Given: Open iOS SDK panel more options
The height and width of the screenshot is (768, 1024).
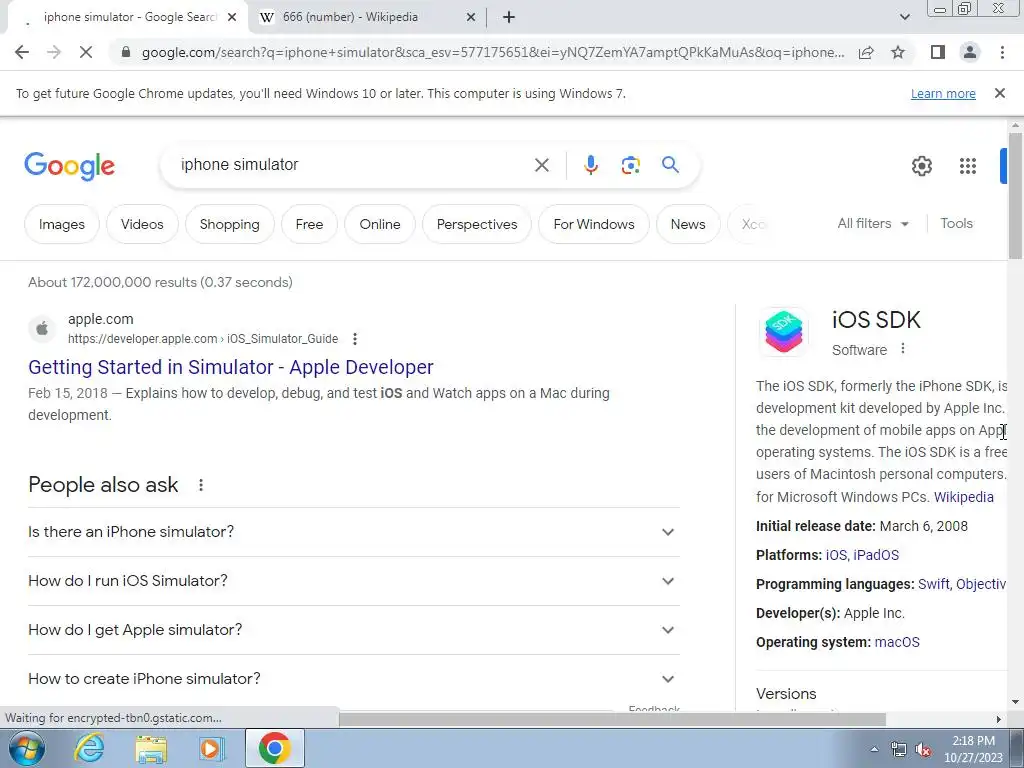Looking at the screenshot, I should pyautogui.click(x=903, y=349).
